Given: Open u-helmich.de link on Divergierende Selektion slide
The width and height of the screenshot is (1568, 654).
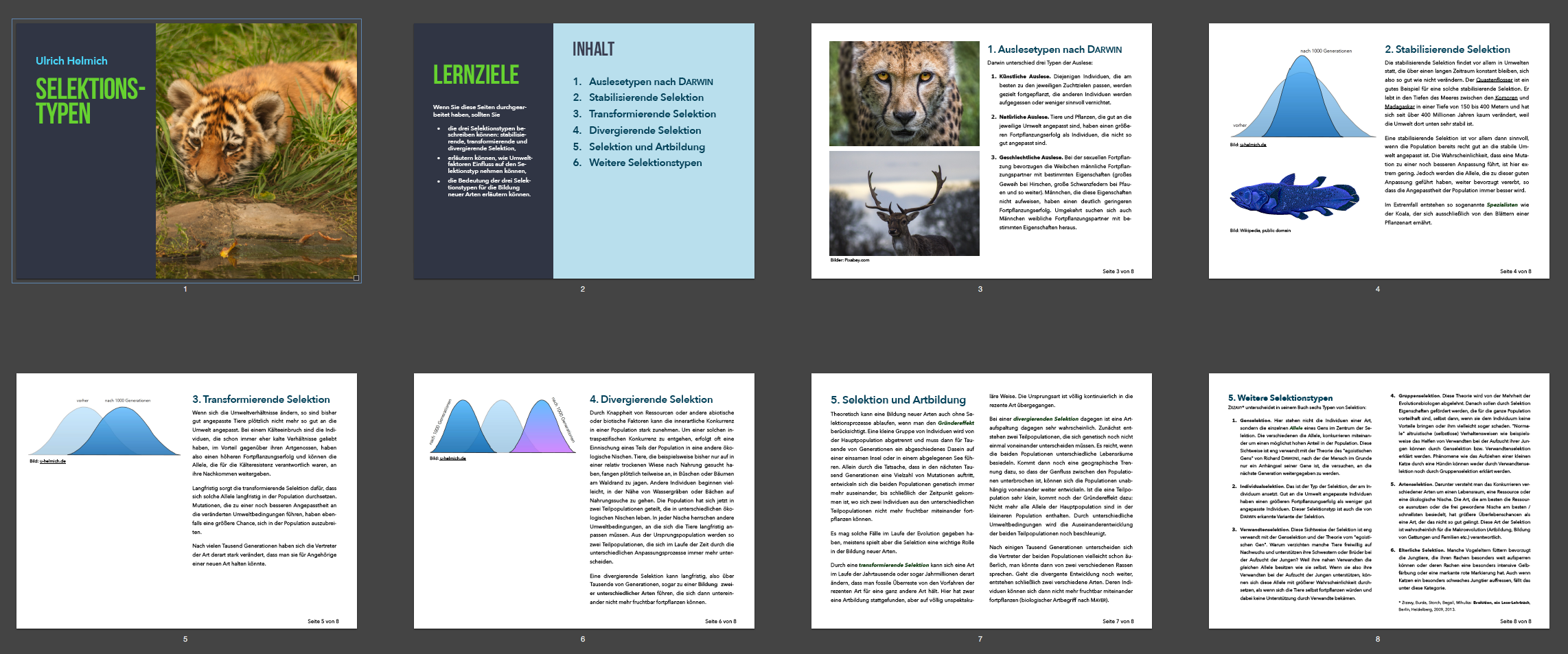Looking at the screenshot, I should (x=452, y=458).
